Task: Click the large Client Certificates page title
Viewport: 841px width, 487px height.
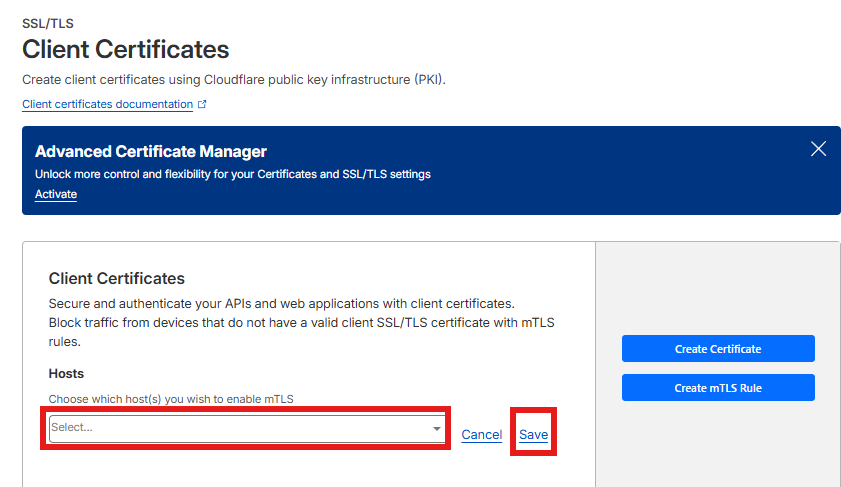Action: point(126,49)
